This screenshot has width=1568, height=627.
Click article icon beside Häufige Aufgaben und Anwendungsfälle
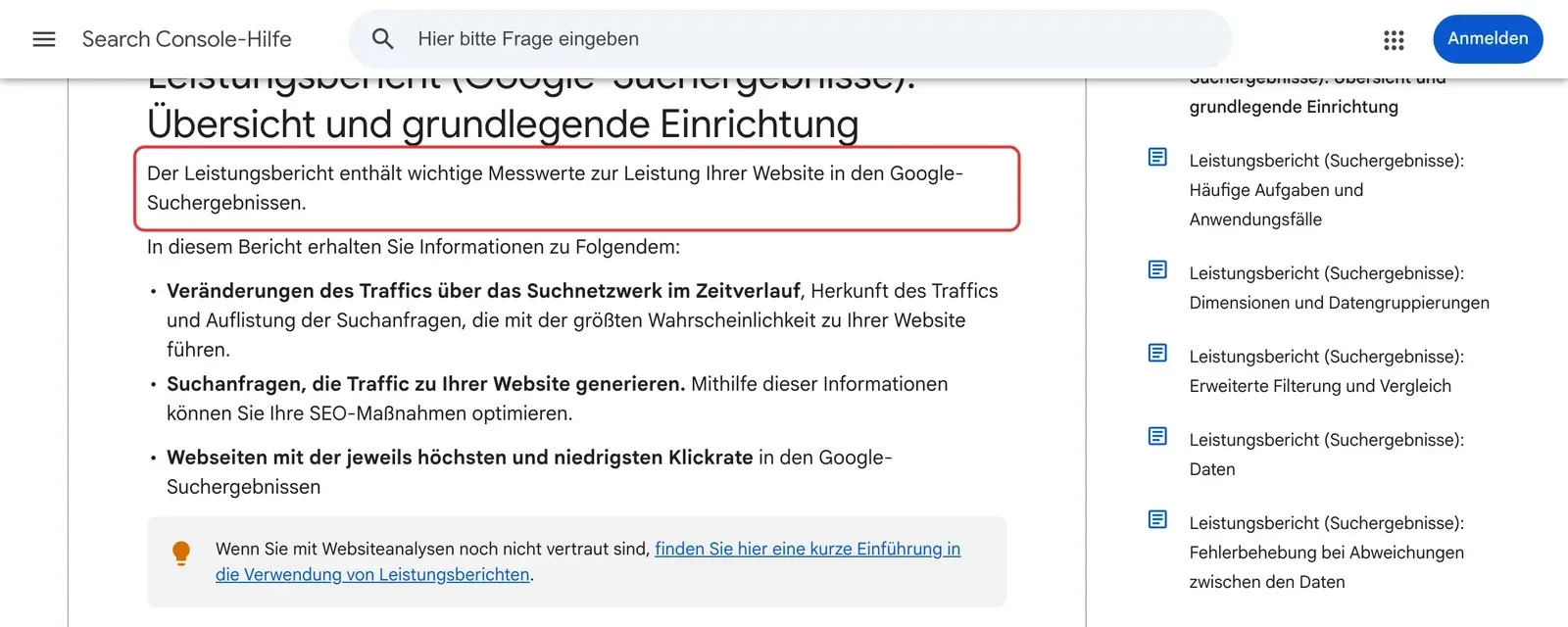(x=1157, y=157)
